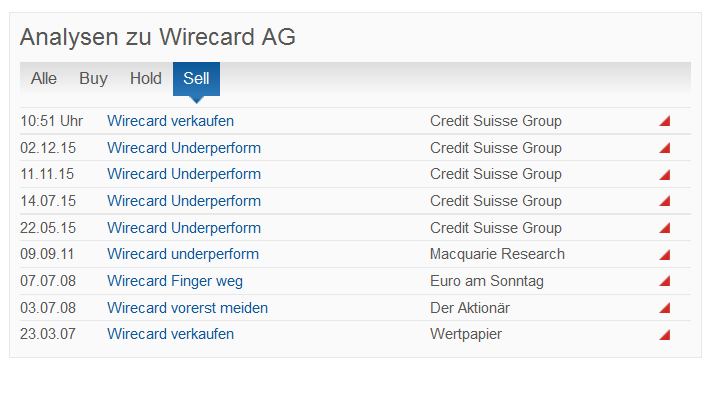Open Wirecard verkaufen analysis from 23.03.07
Viewport: 725px width, 415px height.
[x=170, y=334]
